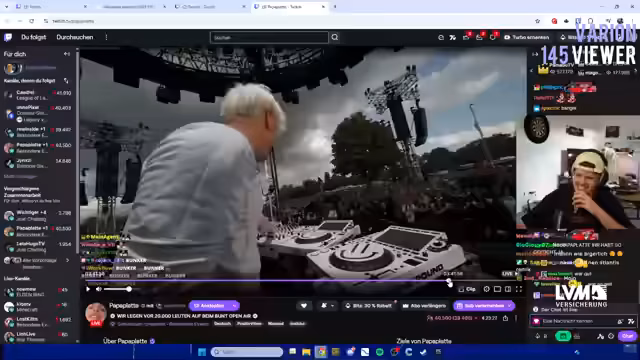The width and height of the screenshot is (640, 360).
Task: Open recommended channel LetsHugoTV
Action: point(37,247)
